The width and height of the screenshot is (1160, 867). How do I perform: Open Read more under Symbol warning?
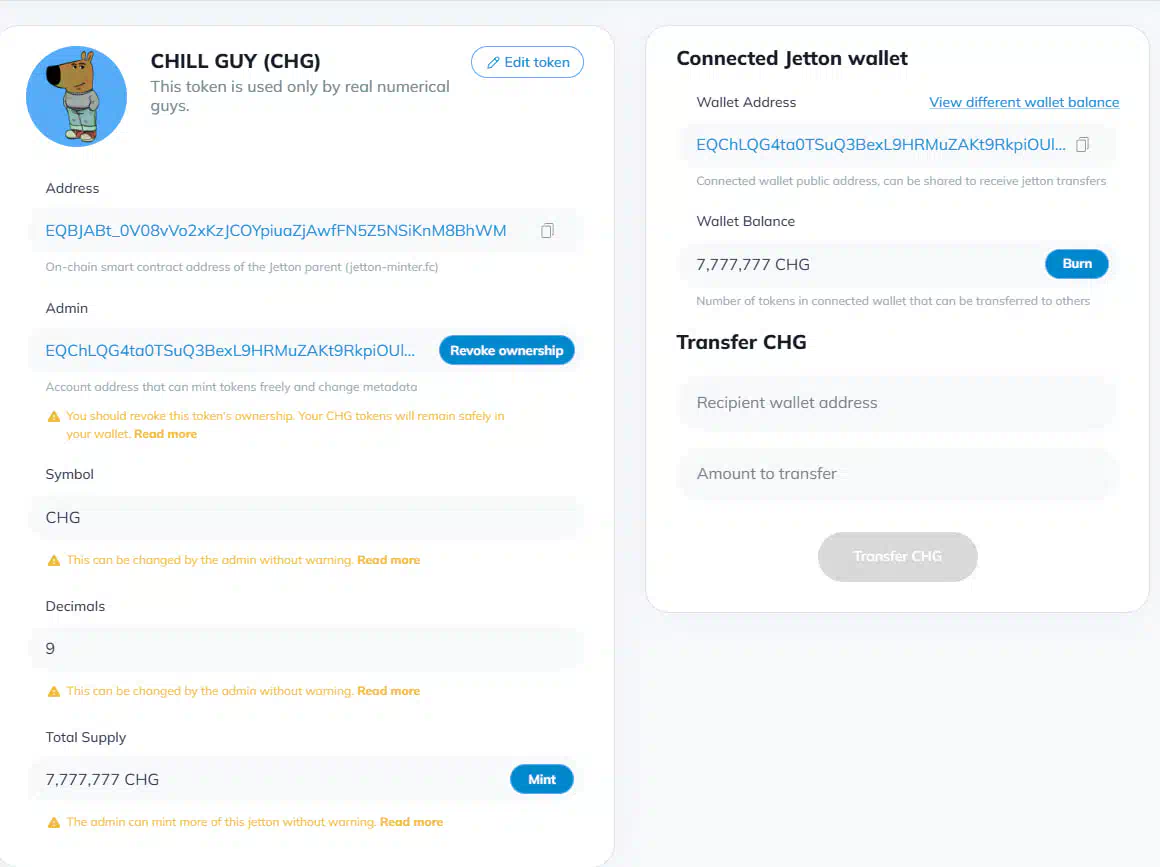pos(388,560)
